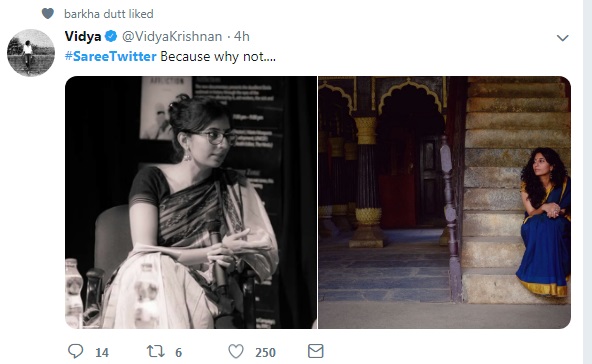Viewport: 592px width, 364px height.
Task: Click the reply speech bubble icon
Action: click(x=76, y=351)
